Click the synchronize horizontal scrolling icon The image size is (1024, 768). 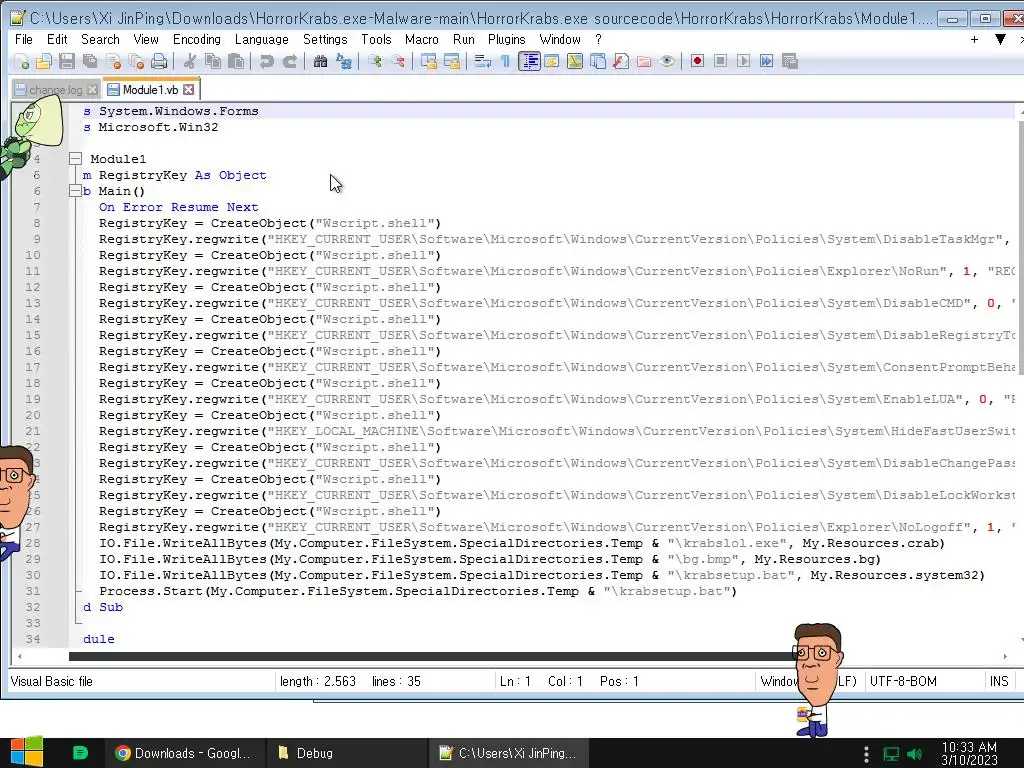pos(452,61)
